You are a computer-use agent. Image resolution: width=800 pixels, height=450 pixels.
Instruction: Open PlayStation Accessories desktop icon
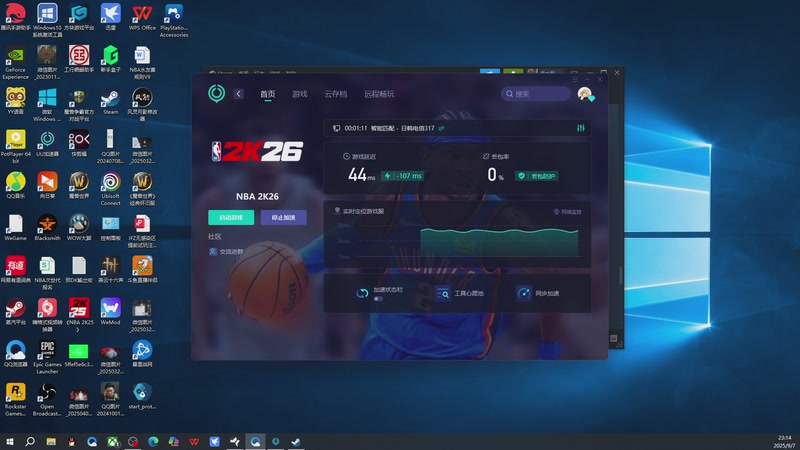[174, 20]
